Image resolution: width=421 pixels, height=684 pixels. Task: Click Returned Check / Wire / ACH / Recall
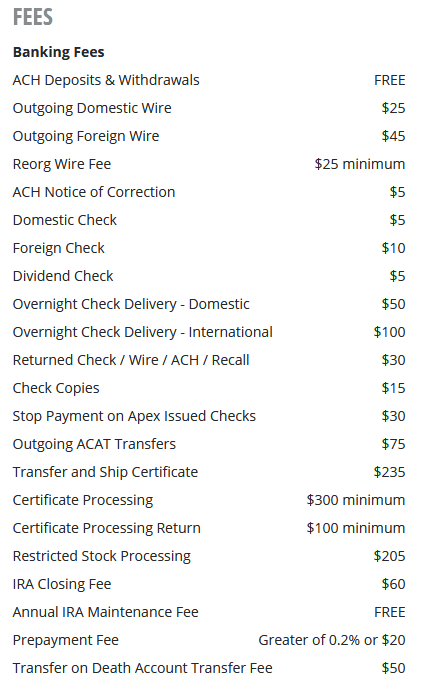click(x=131, y=360)
